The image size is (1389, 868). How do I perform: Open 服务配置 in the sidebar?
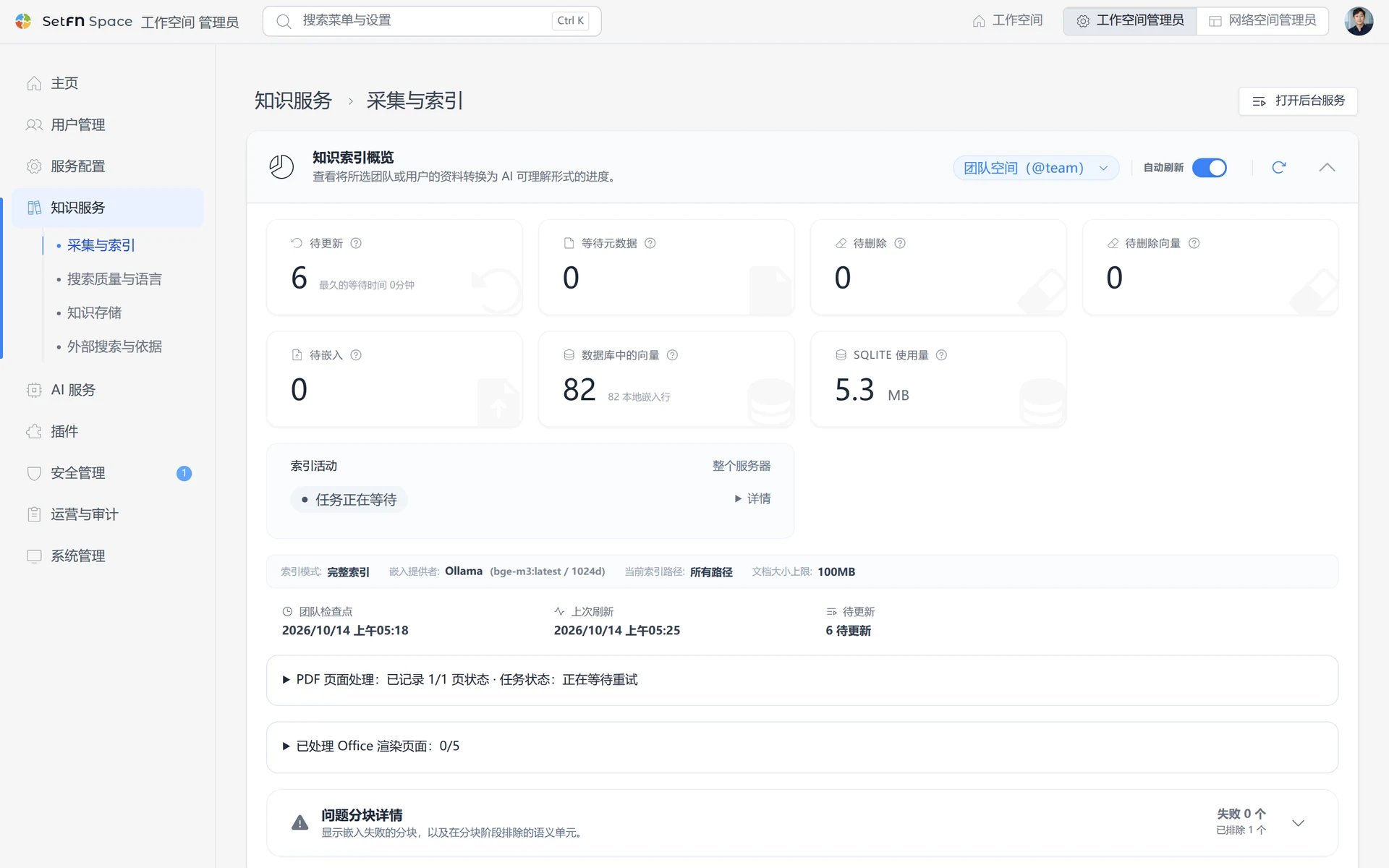(107, 166)
